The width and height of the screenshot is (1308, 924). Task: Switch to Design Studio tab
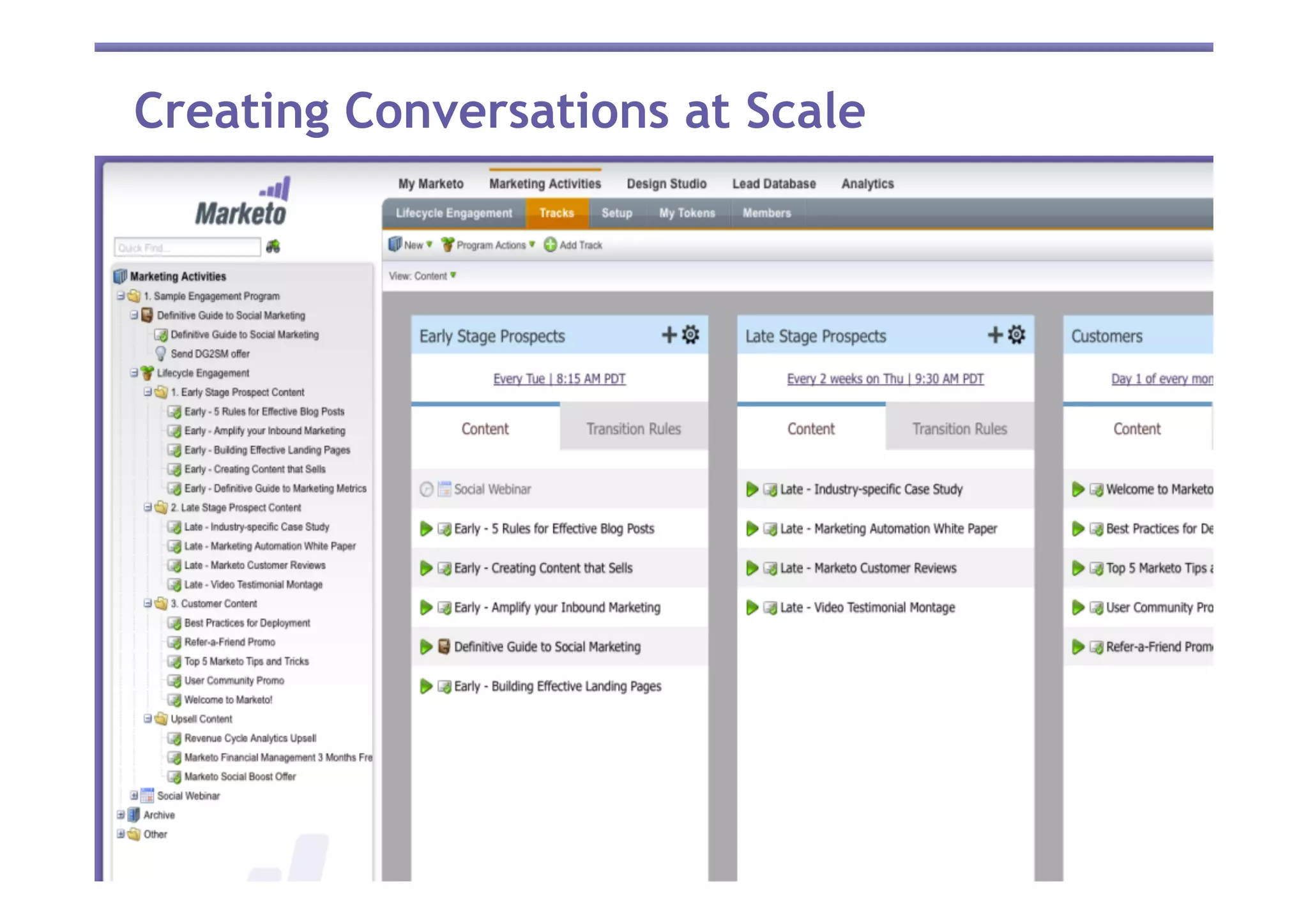[667, 184]
